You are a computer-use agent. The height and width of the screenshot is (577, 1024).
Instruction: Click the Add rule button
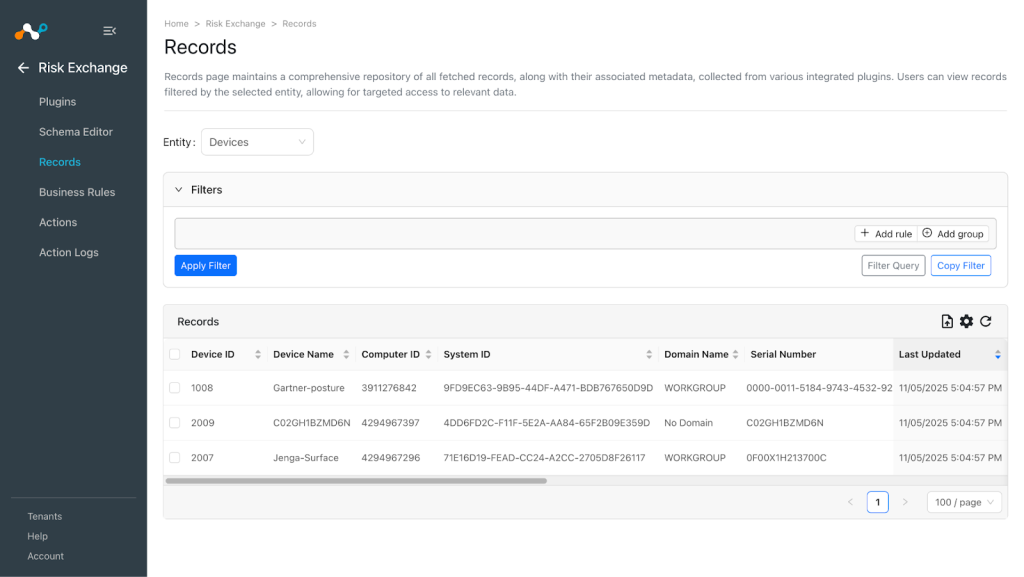[x=886, y=234]
